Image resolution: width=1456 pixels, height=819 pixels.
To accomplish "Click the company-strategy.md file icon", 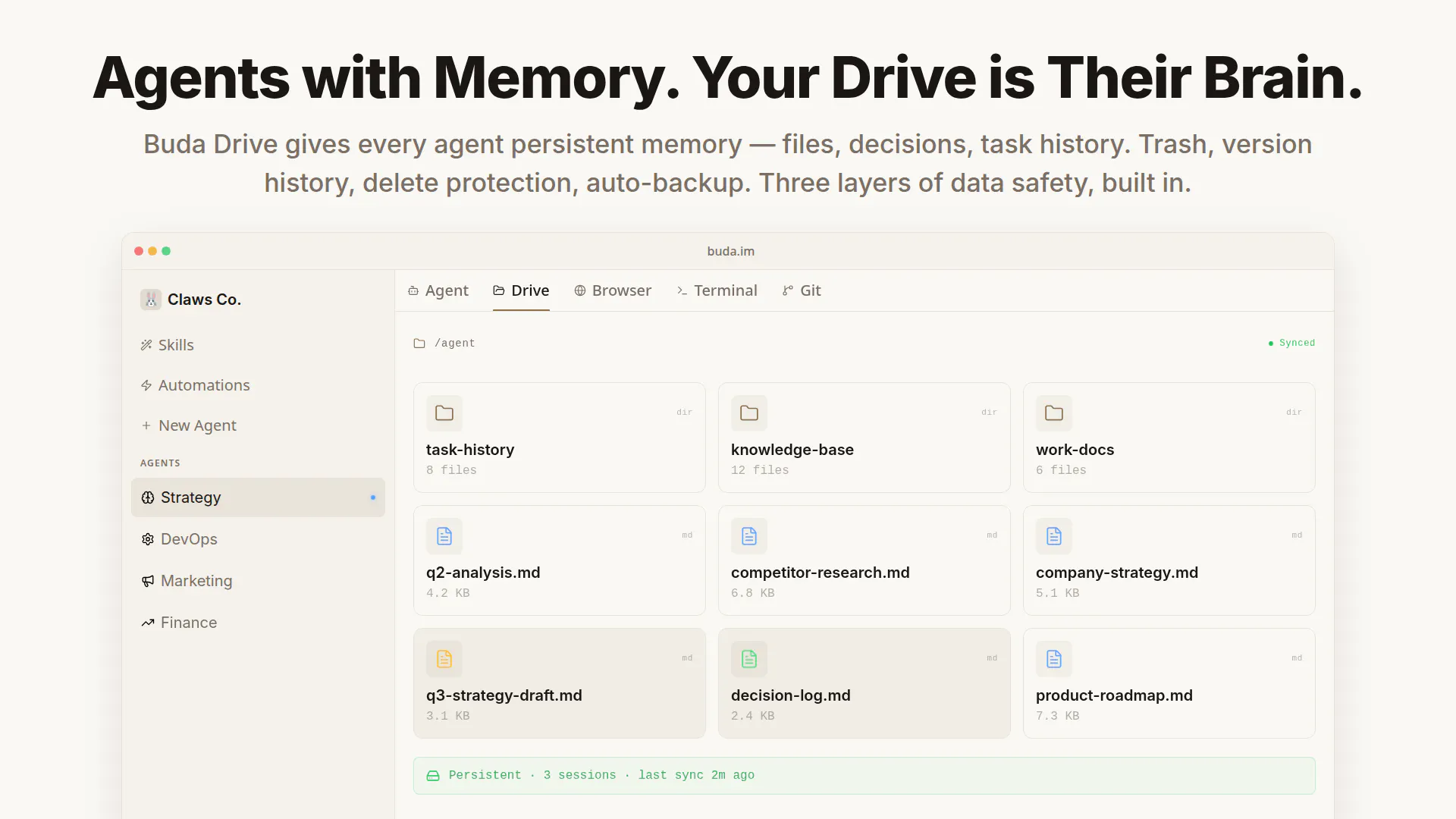I will pos(1054,536).
